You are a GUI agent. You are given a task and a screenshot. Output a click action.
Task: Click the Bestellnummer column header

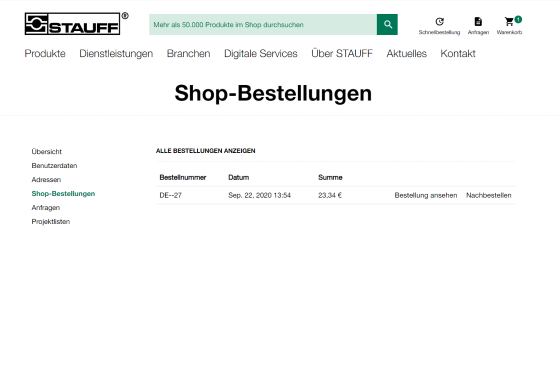pos(182,177)
